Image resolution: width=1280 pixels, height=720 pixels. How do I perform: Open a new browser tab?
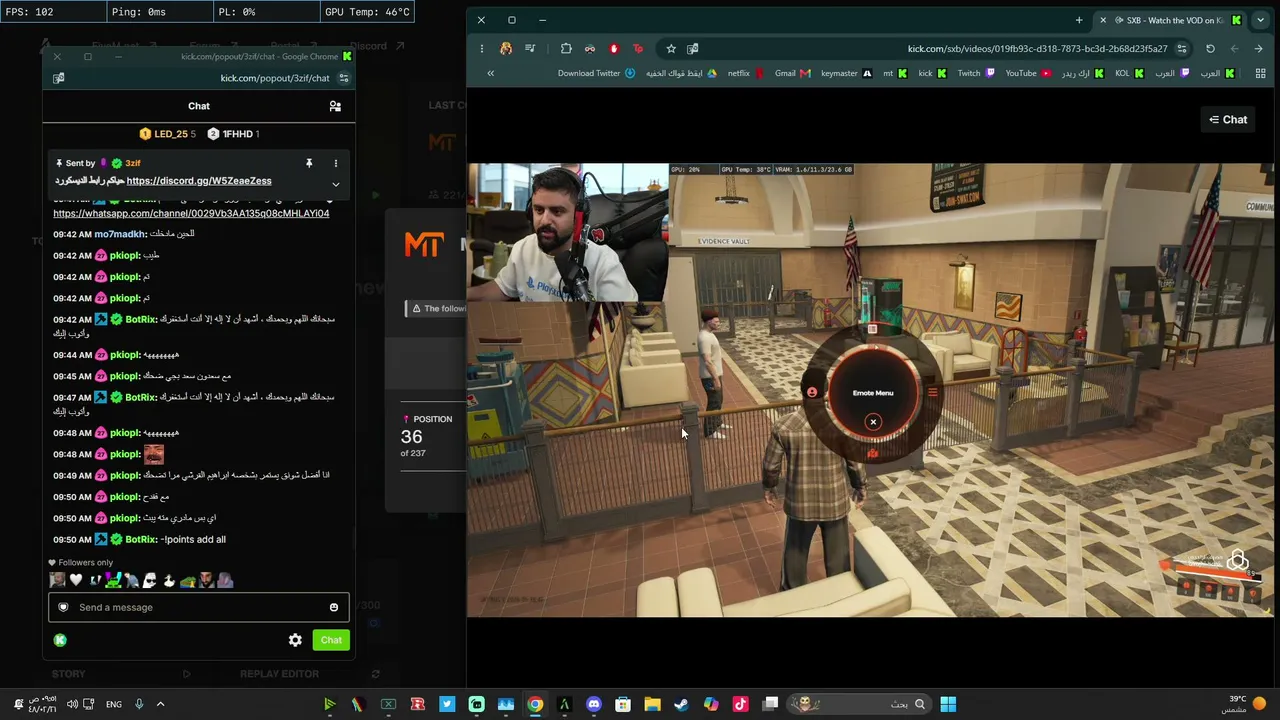click(1079, 20)
